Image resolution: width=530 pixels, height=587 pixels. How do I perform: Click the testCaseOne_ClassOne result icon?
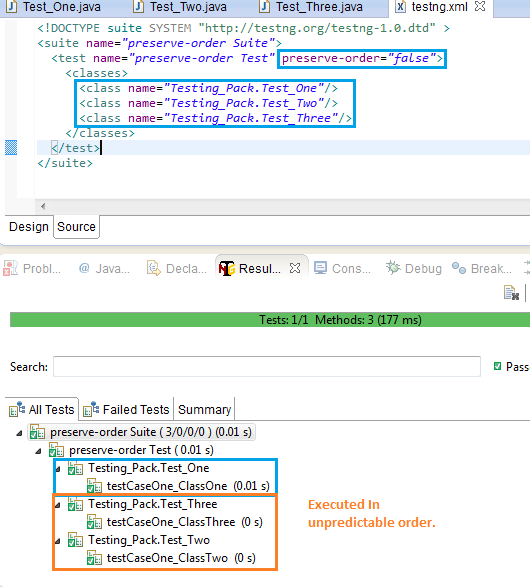pyautogui.click(x=94, y=486)
